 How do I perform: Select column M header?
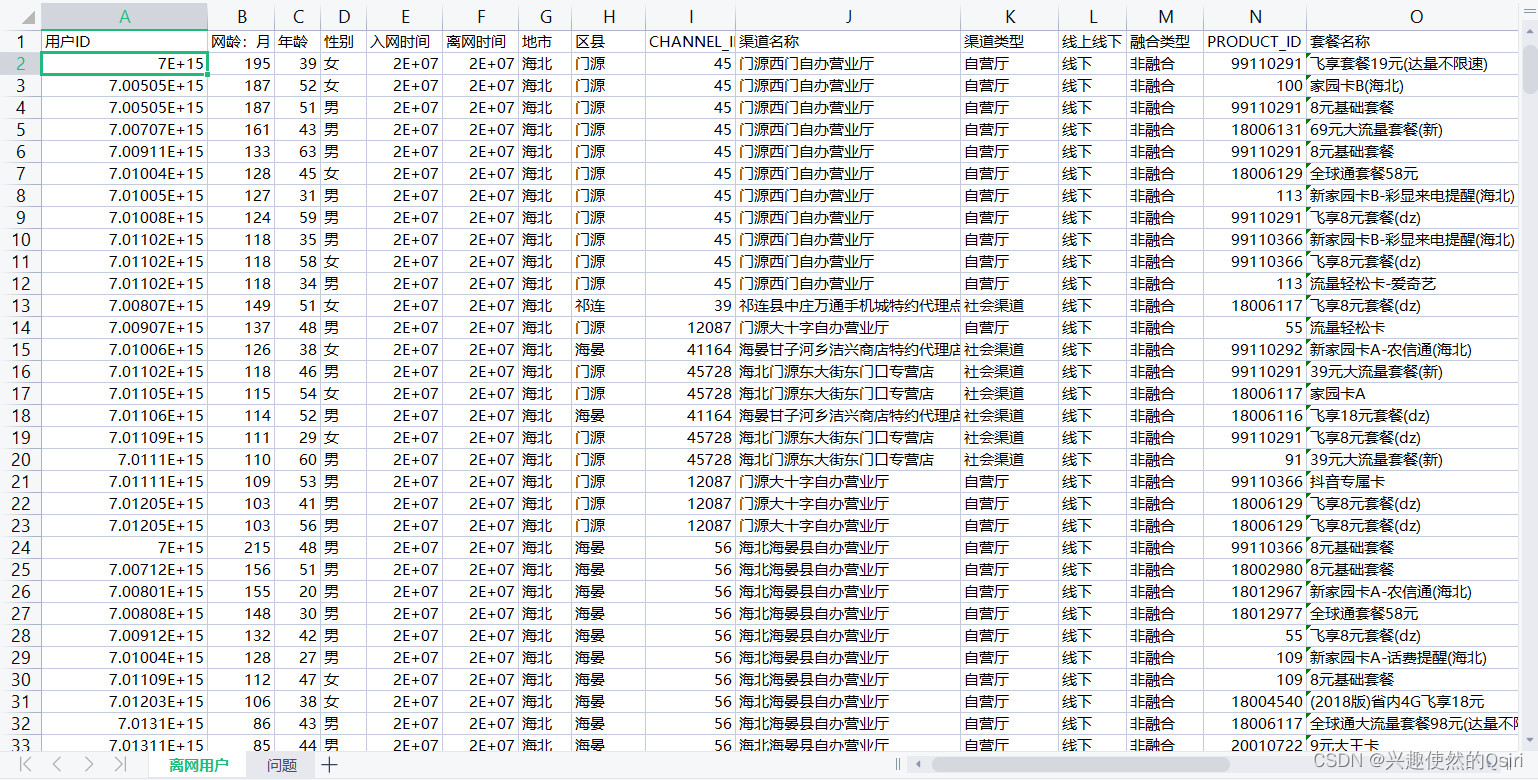[x=1165, y=17]
